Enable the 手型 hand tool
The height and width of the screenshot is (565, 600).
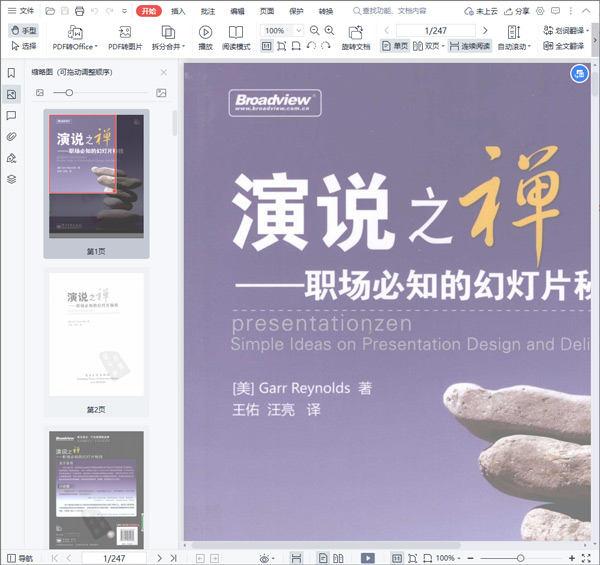pos(23,30)
